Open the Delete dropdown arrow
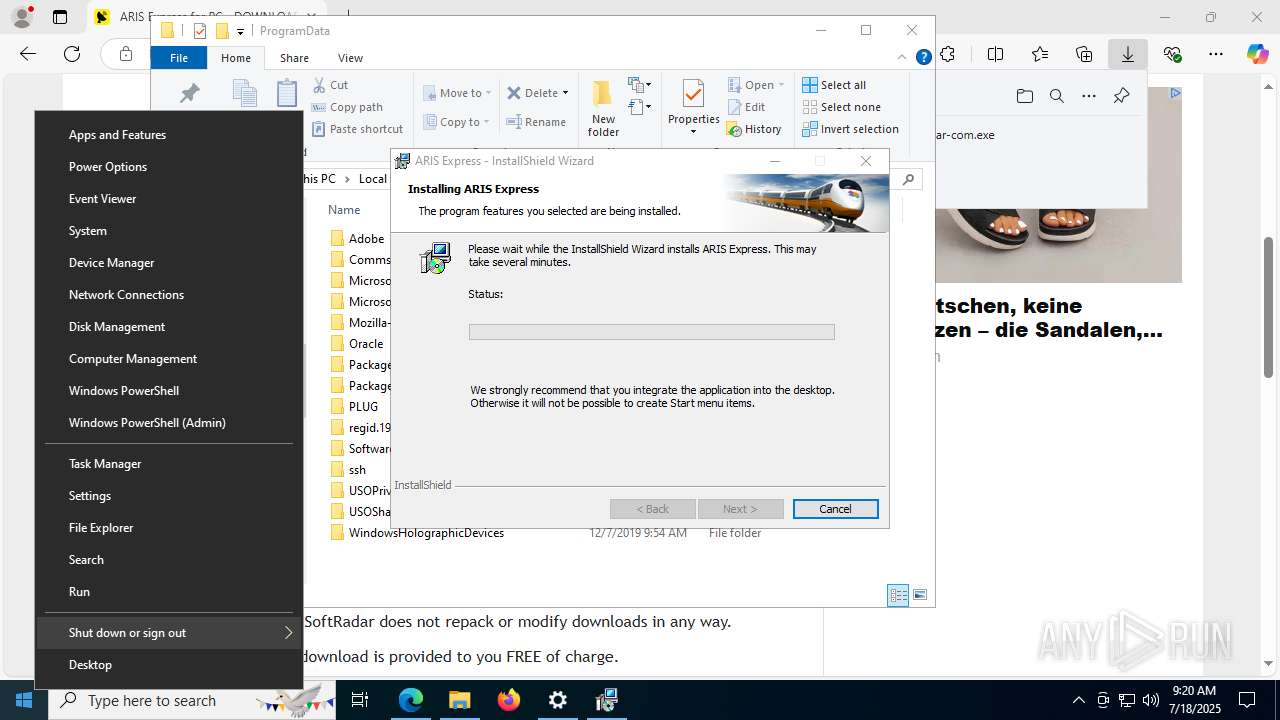This screenshot has height=720, width=1280. (x=565, y=93)
